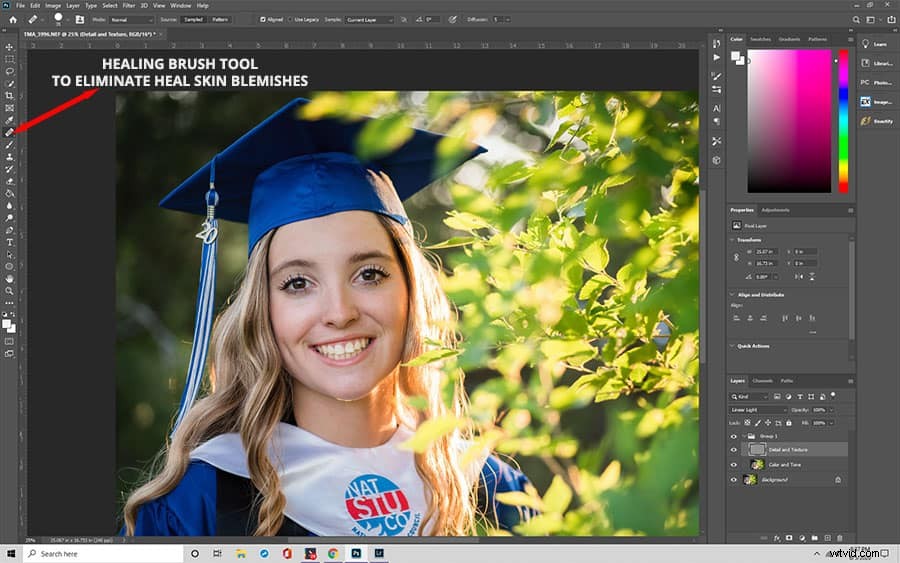Open the Opacity dropdown arrow
The width and height of the screenshot is (900, 563).
click(831, 410)
